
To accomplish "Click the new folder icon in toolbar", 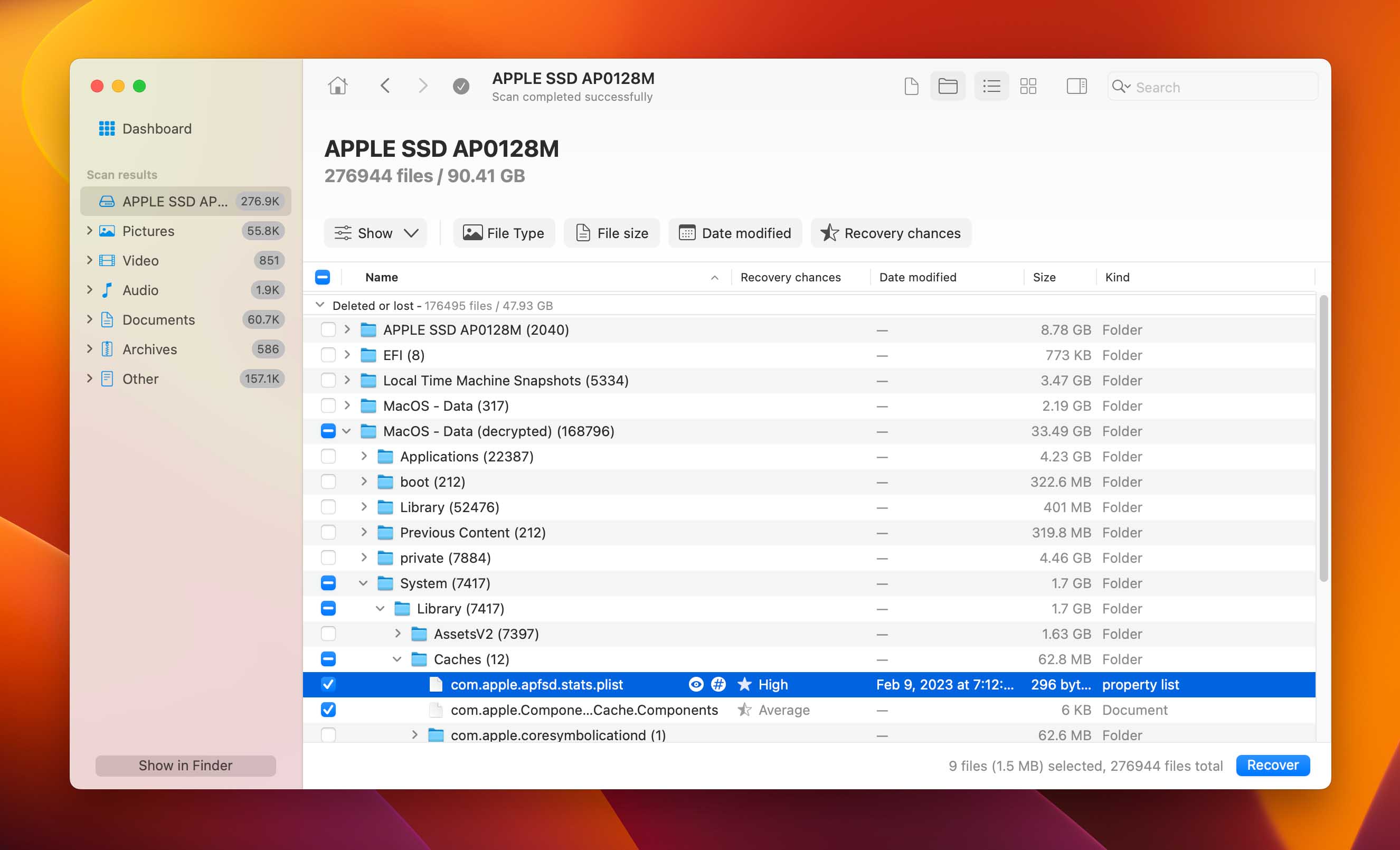I will [x=948, y=87].
